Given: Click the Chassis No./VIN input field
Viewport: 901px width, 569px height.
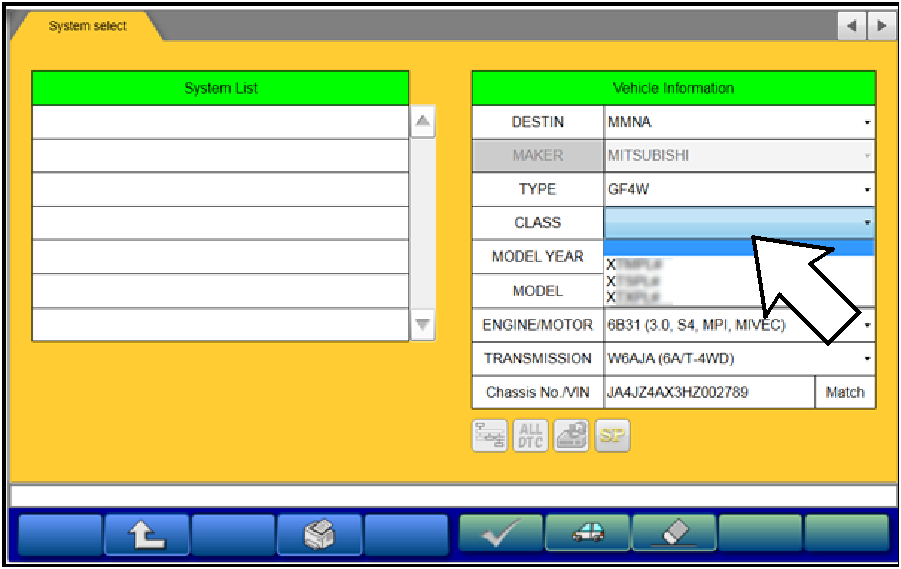Looking at the screenshot, I should point(708,392).
